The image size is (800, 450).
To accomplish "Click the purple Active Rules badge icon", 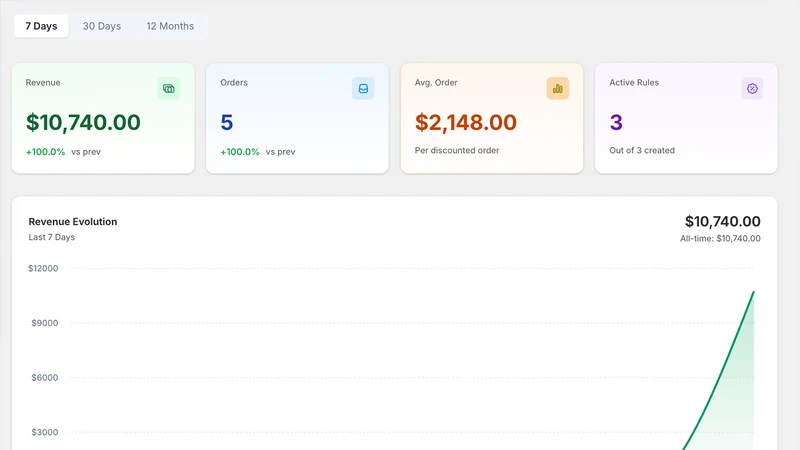I will pyautogui.click(x=752, y=89).
